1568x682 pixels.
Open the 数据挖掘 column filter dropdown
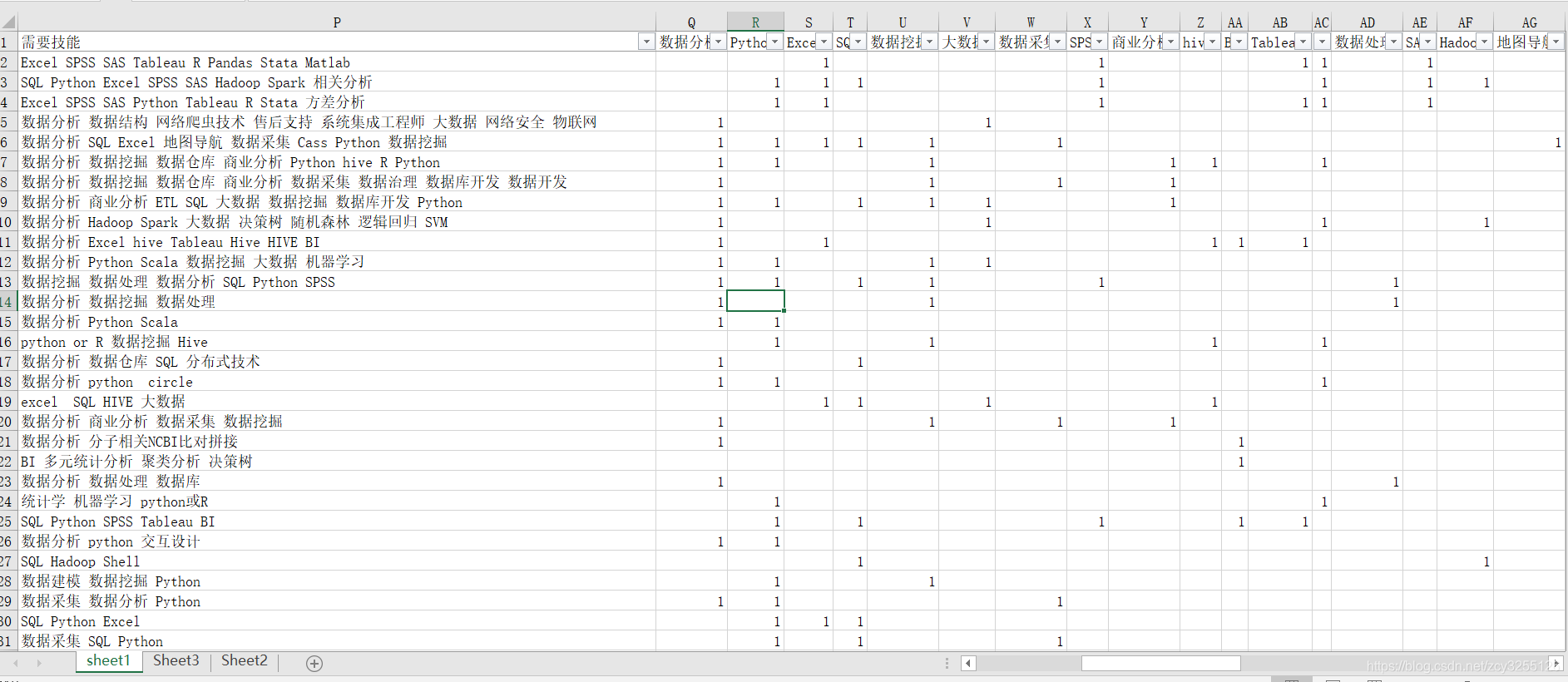point(929,42)
